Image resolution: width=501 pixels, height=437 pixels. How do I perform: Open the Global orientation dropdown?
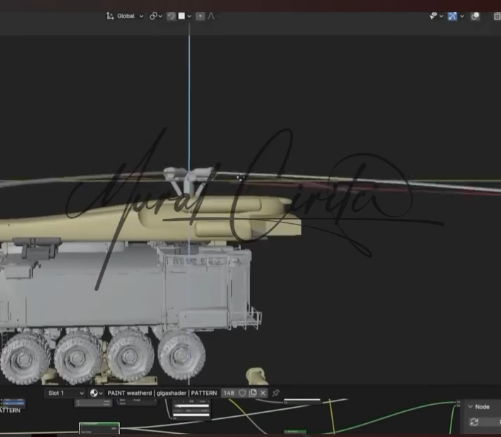click(x=130, y=16)
